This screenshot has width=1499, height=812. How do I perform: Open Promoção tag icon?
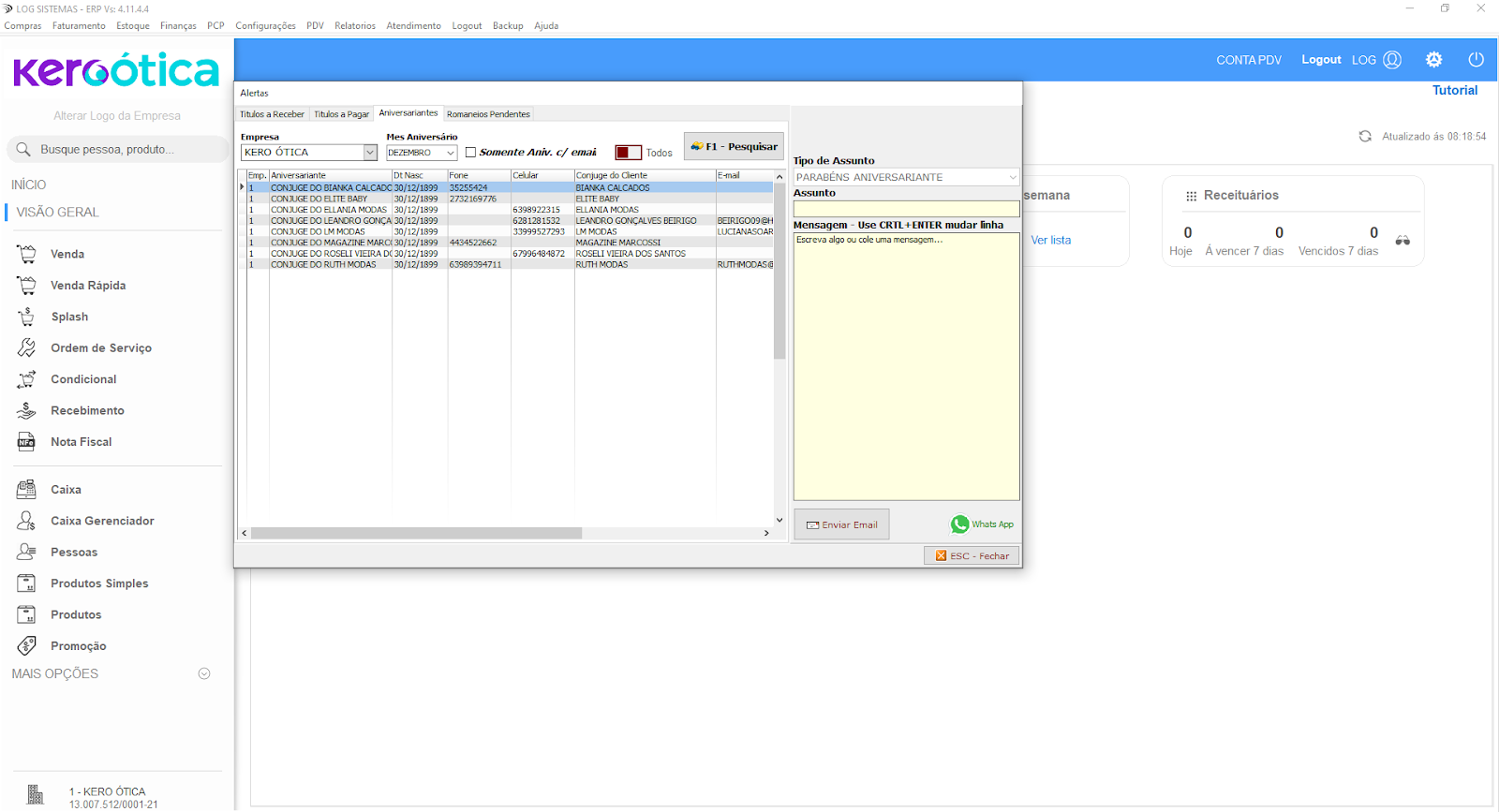click(x=26, y=646)
